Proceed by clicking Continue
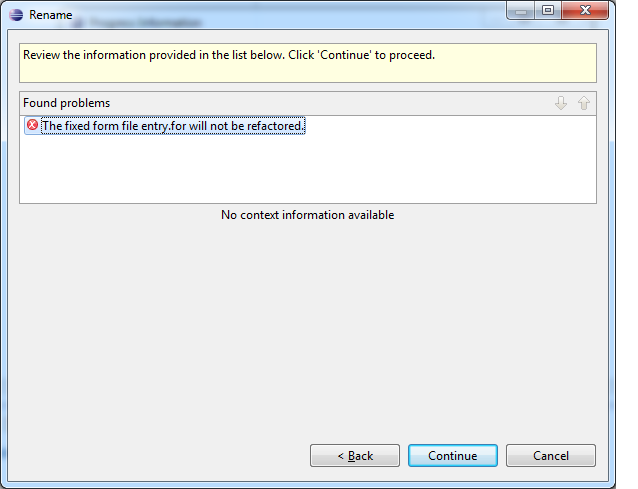This screenshot has height=489, width=638. (452, 455)
